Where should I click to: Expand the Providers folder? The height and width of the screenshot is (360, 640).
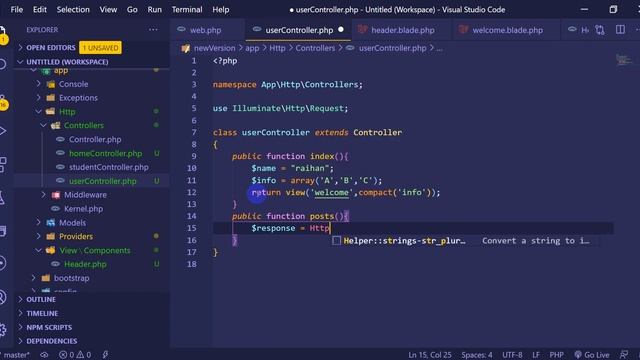coord(76,237)
